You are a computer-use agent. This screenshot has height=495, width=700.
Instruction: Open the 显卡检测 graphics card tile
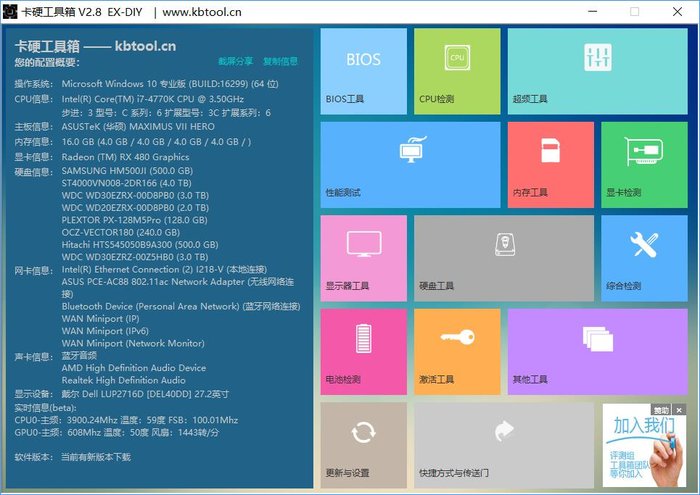click(x=644, y=165)
